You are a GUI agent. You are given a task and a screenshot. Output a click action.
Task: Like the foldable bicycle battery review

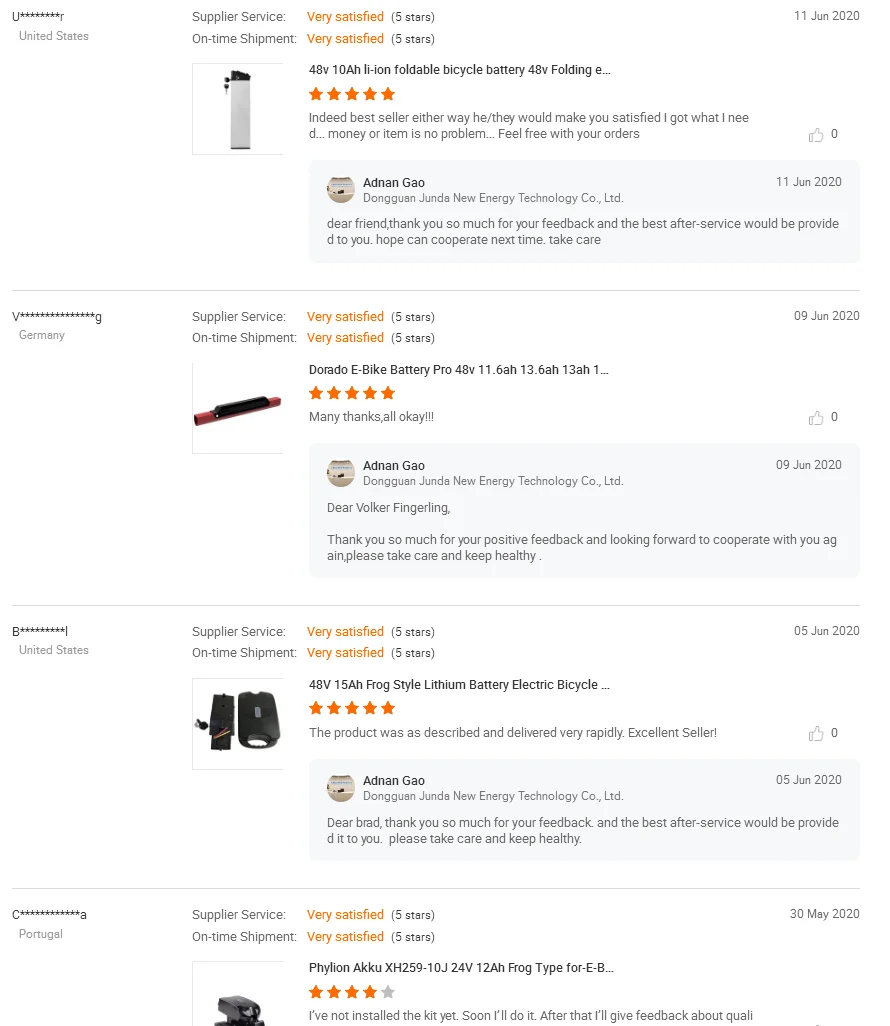pyautogui.click(x=817, y=135)
